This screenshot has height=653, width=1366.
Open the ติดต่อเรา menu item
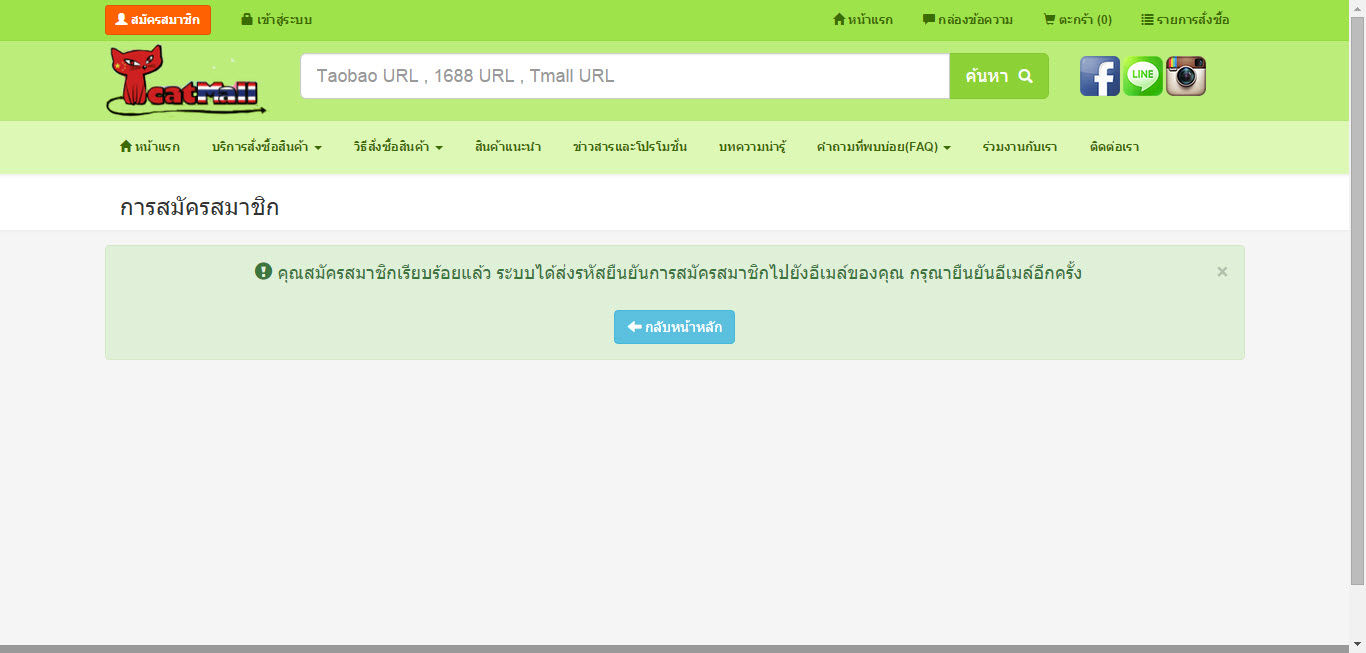click(1114, 147)
